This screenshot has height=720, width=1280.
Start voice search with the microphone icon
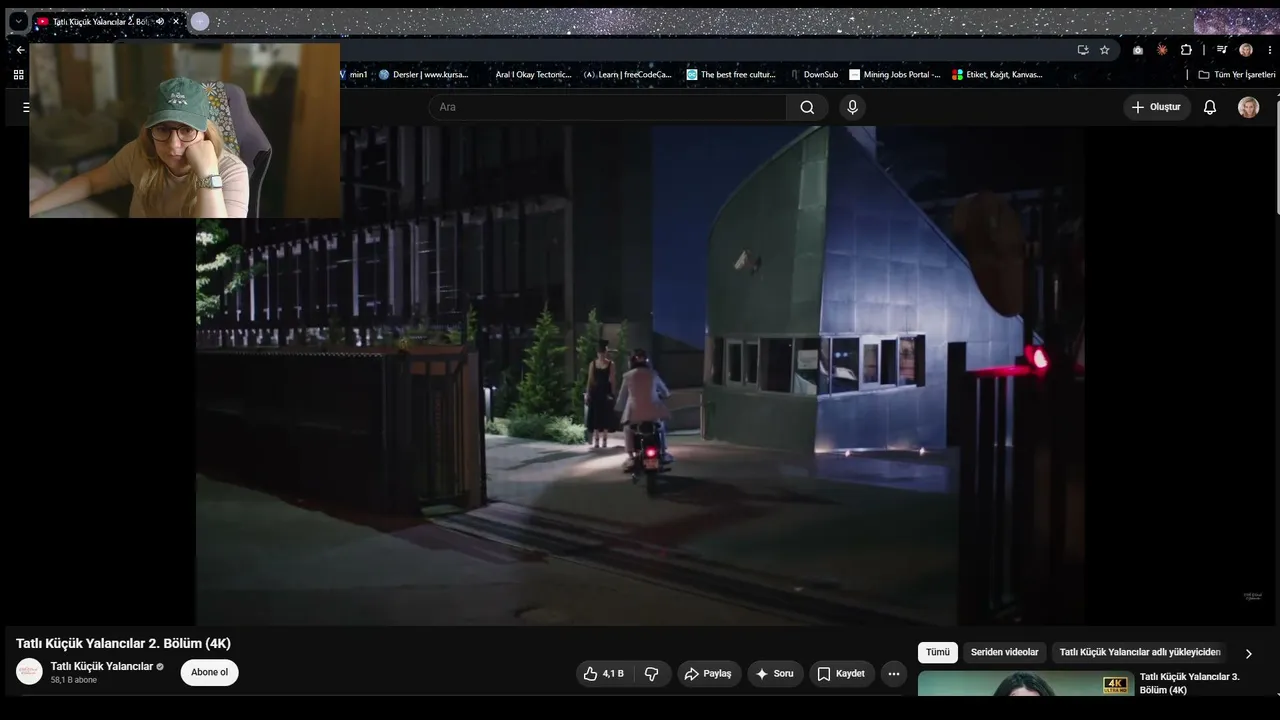pyautogui.click(x=852, y=107)
